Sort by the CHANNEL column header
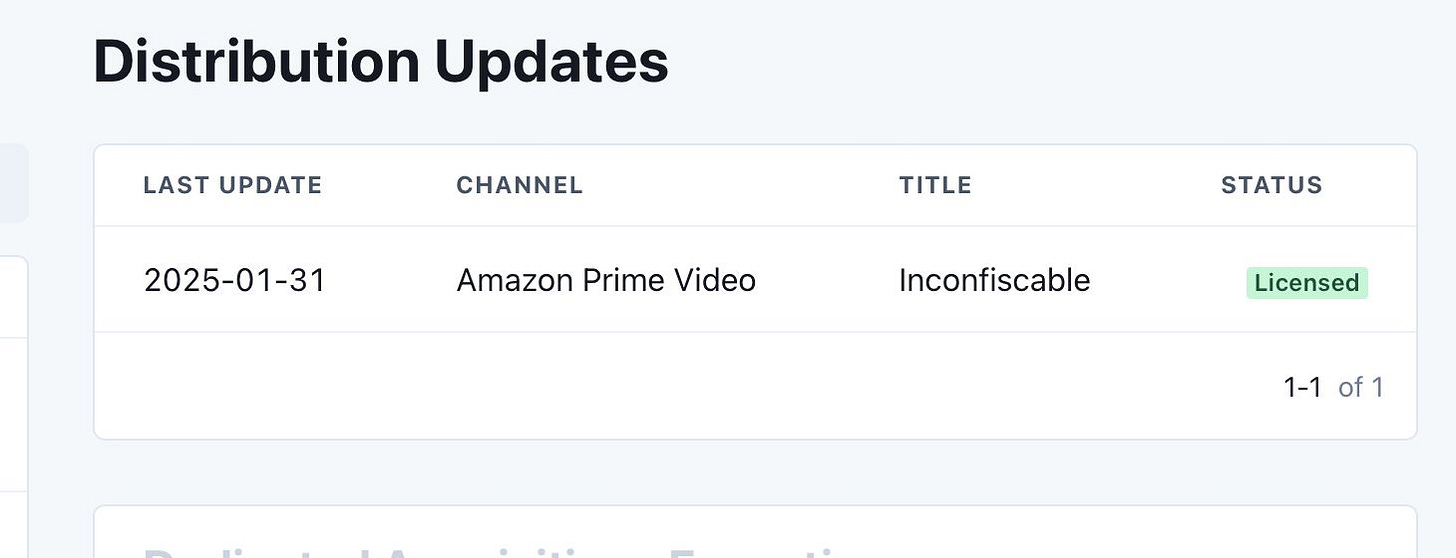 click(519, 185)
